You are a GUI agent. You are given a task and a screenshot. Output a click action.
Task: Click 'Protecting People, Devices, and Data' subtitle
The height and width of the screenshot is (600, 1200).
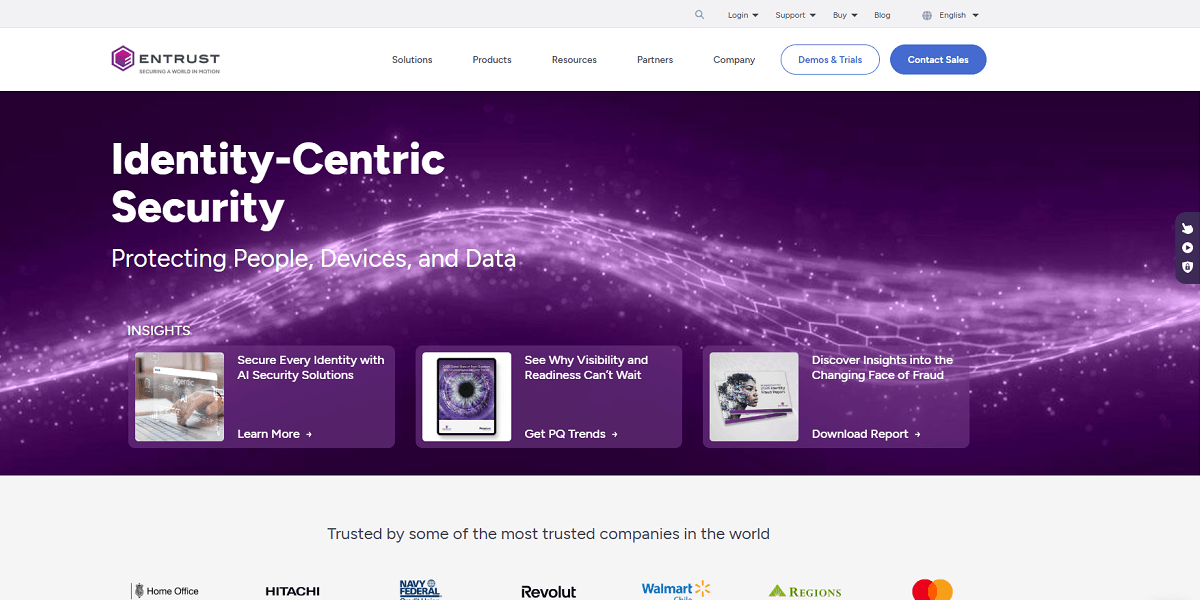coord(314,259)
